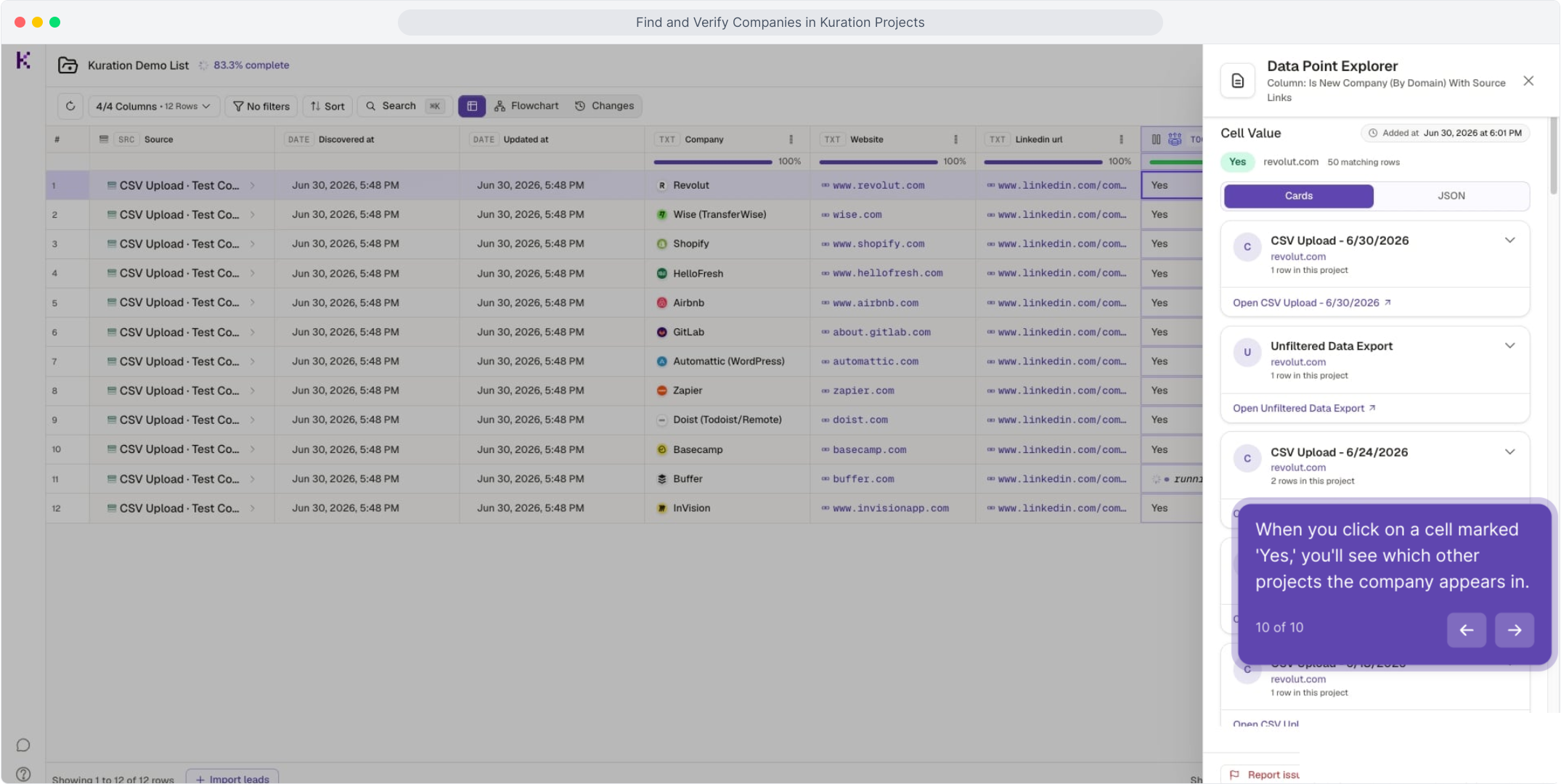Go to previous tour step arrow
Screen dimensions: 1561x784
click(1466, 629)
